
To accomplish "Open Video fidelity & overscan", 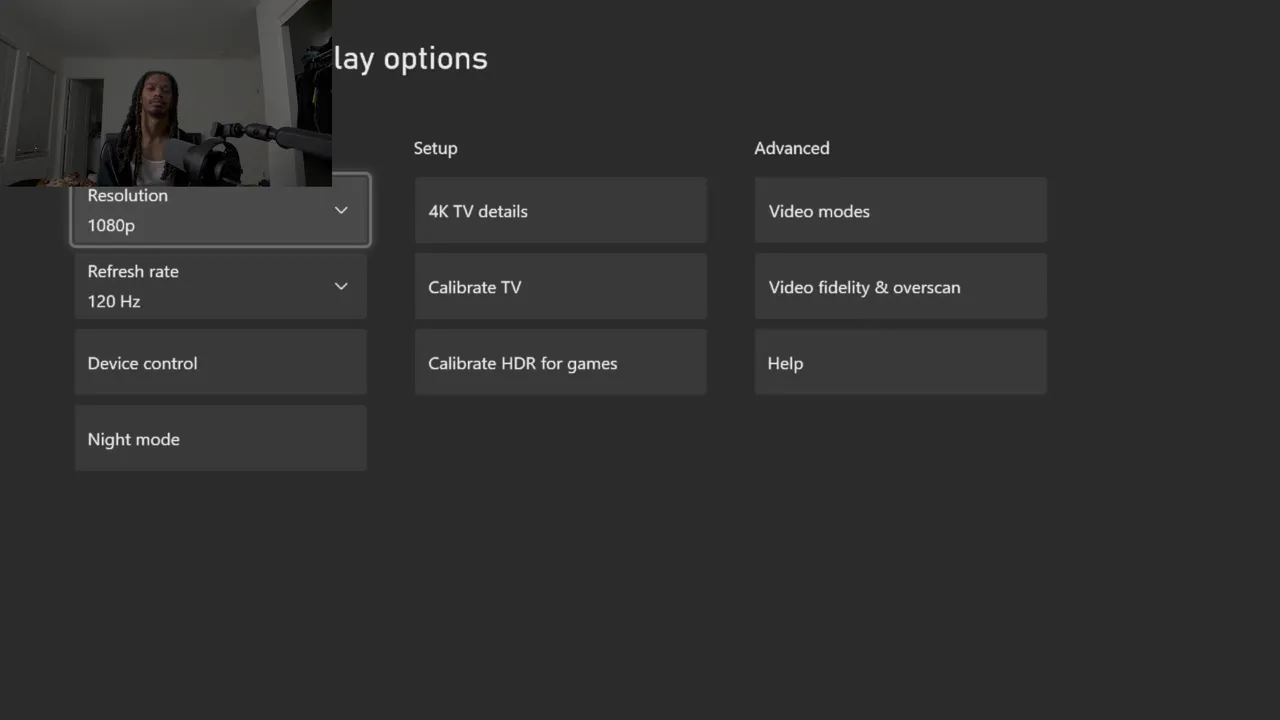I will click(900, 287).
